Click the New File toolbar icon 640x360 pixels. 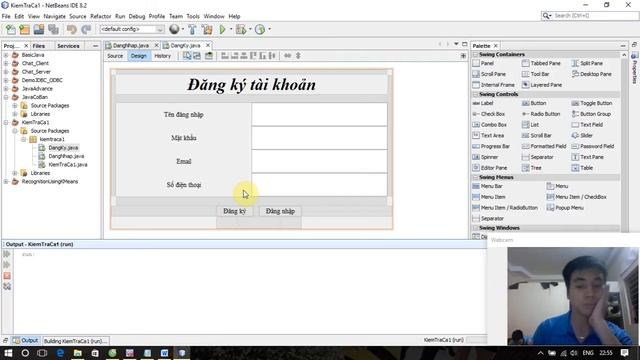11,29
